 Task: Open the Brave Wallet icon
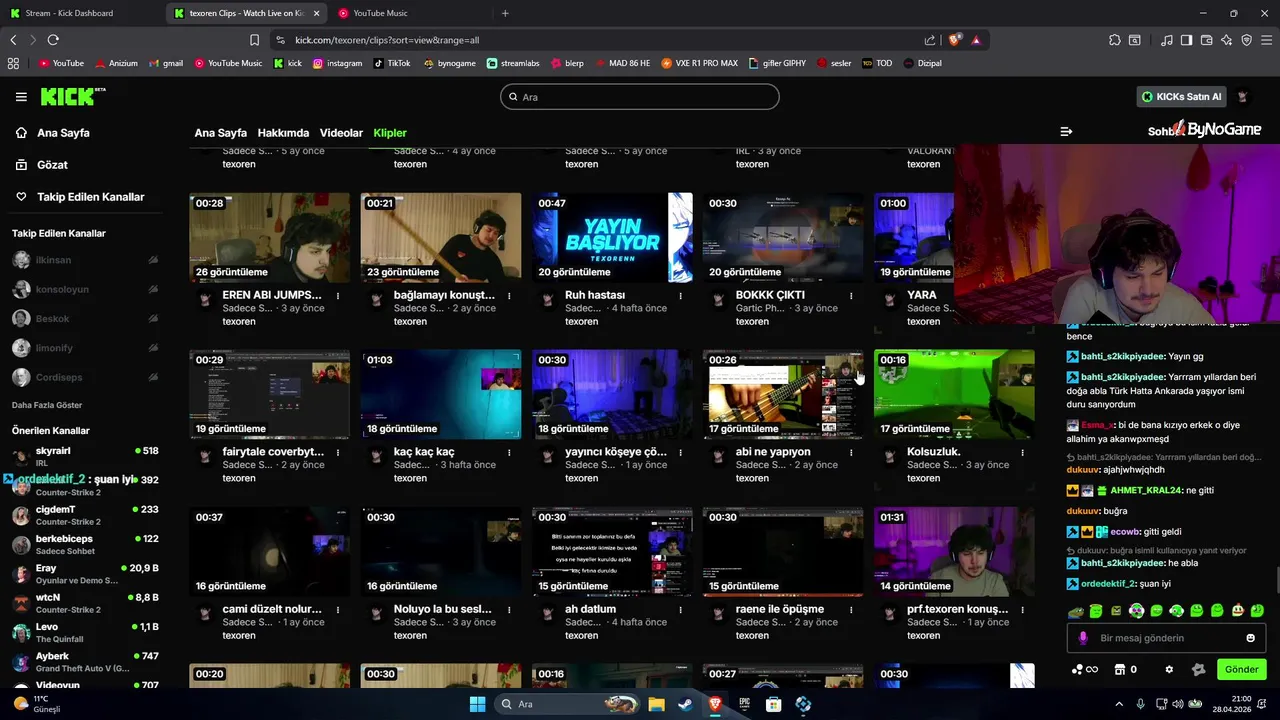click(1206, 40)
